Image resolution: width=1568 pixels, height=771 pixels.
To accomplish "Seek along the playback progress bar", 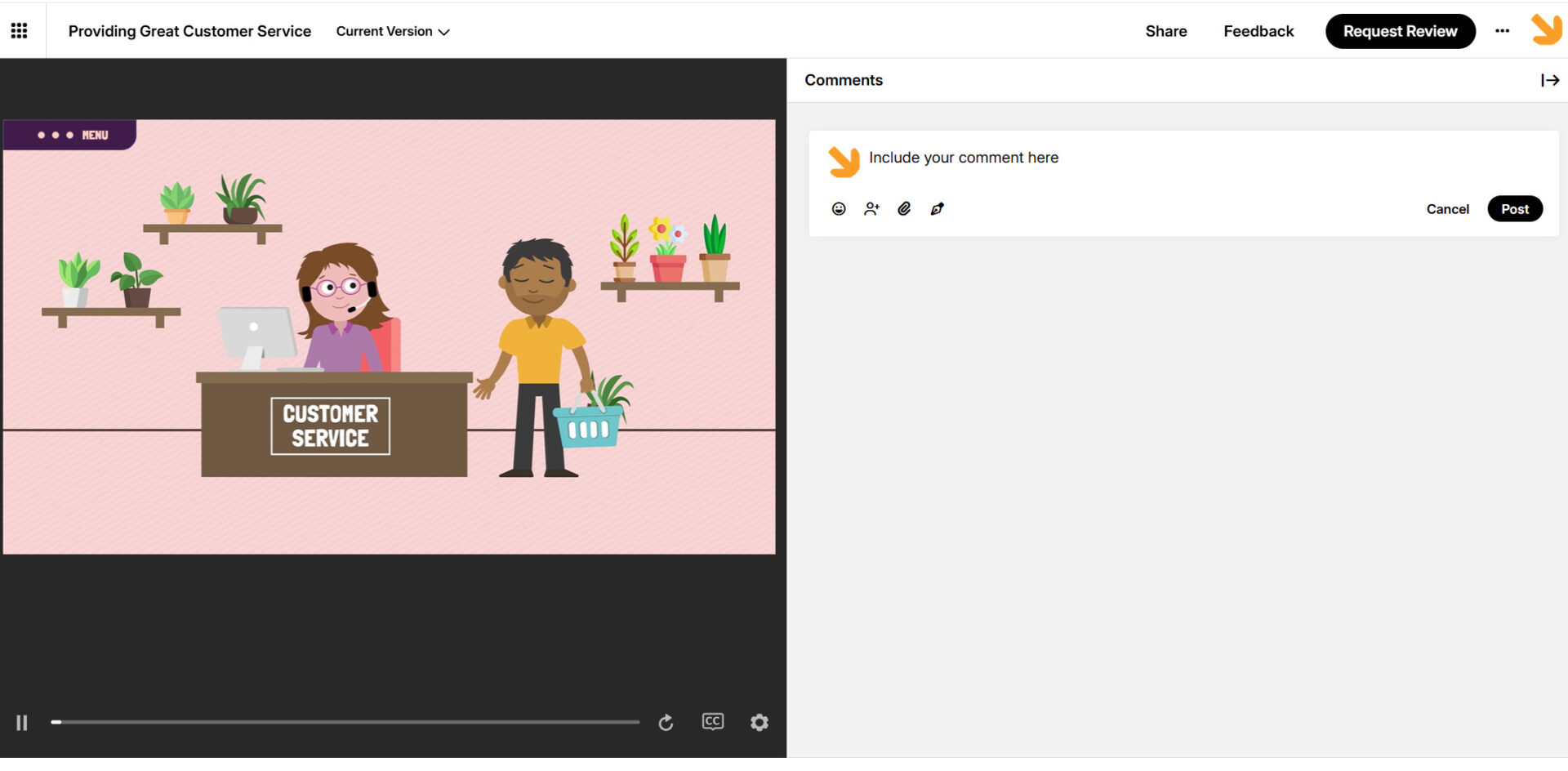I will (x=345, y=722).
